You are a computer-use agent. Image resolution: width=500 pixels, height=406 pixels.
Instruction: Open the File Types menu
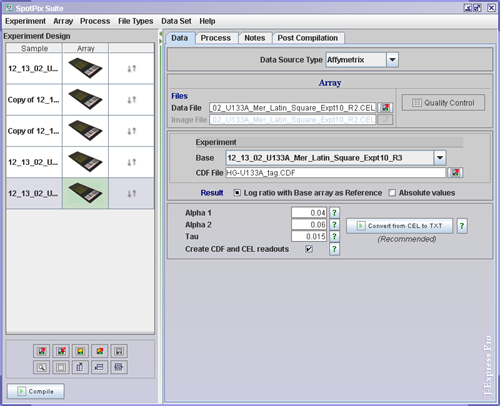(x=136, y=21)
